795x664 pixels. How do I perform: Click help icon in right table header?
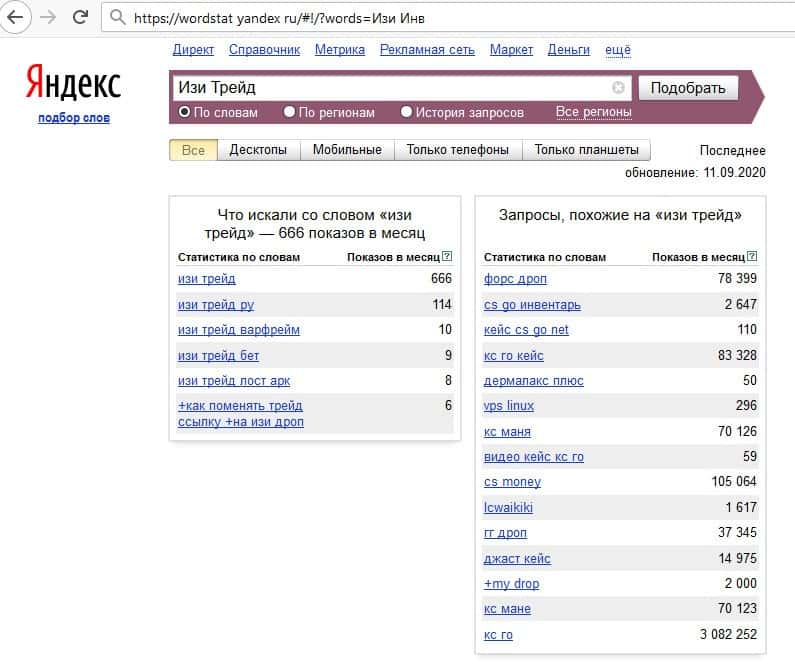click(x=751, y=257)
